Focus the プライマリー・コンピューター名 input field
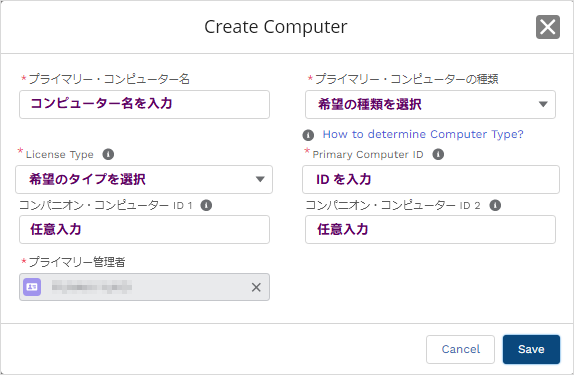Screen dimensions: 574x375 (145, 105)
